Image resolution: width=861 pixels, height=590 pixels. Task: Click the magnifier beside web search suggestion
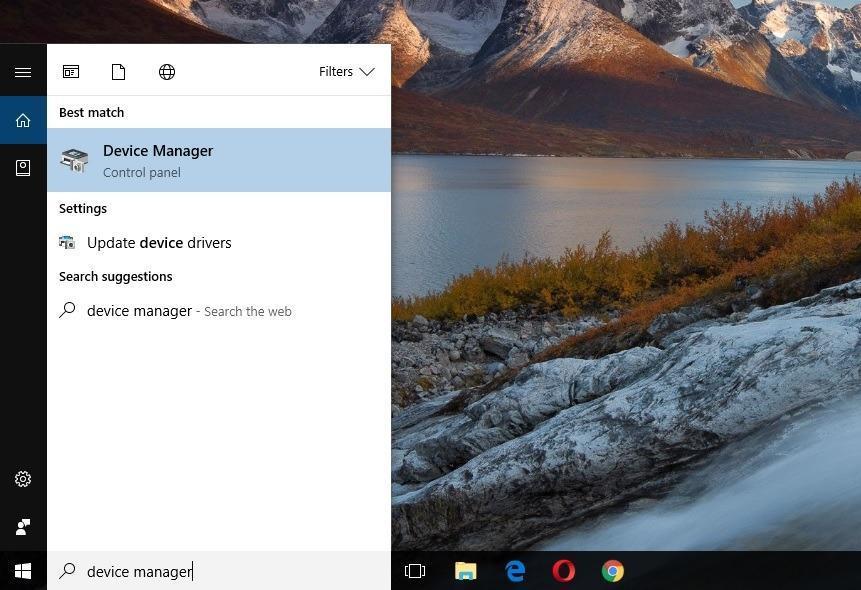67,310
